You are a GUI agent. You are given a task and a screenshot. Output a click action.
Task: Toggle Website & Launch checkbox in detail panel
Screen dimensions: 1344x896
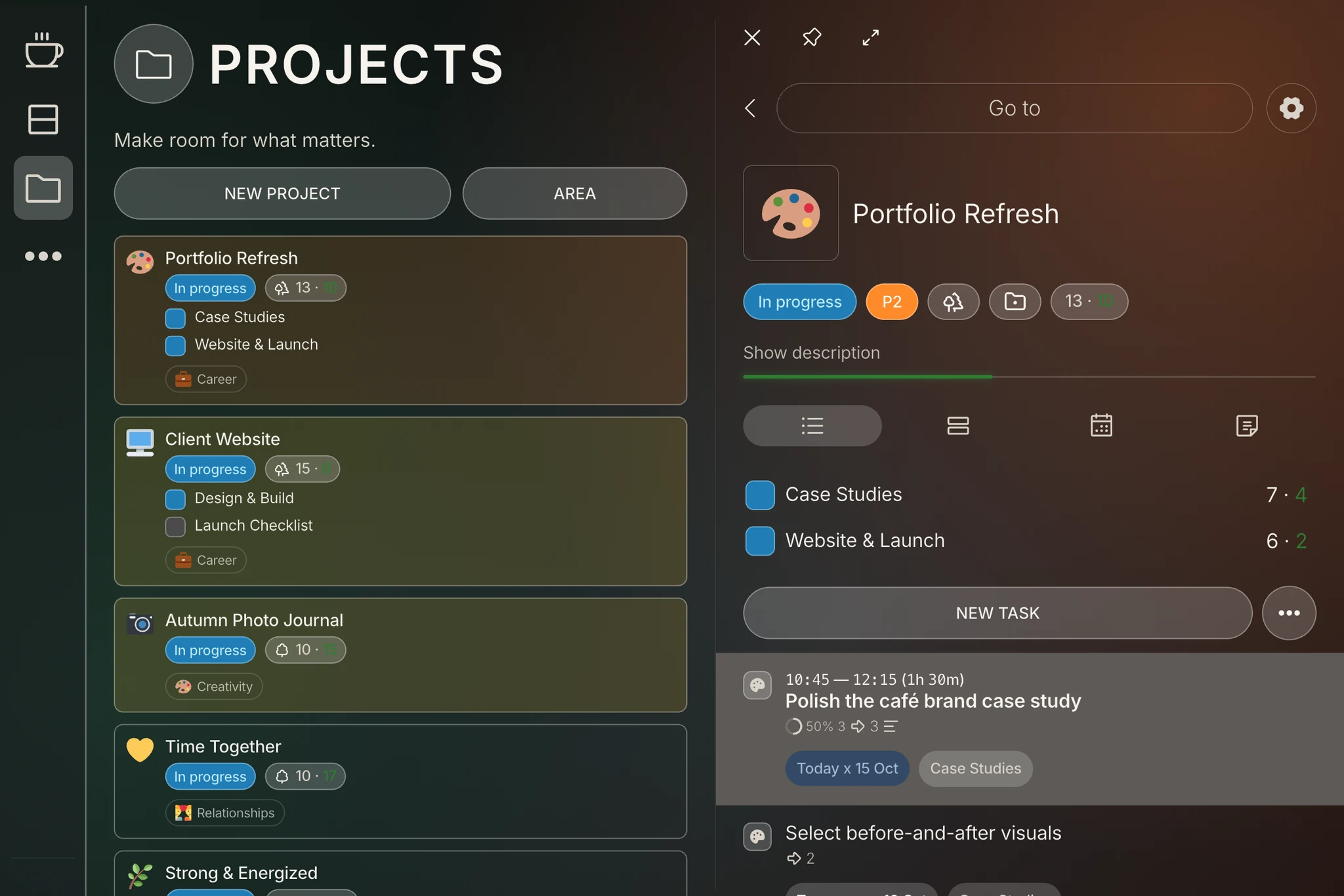(760, 541)
